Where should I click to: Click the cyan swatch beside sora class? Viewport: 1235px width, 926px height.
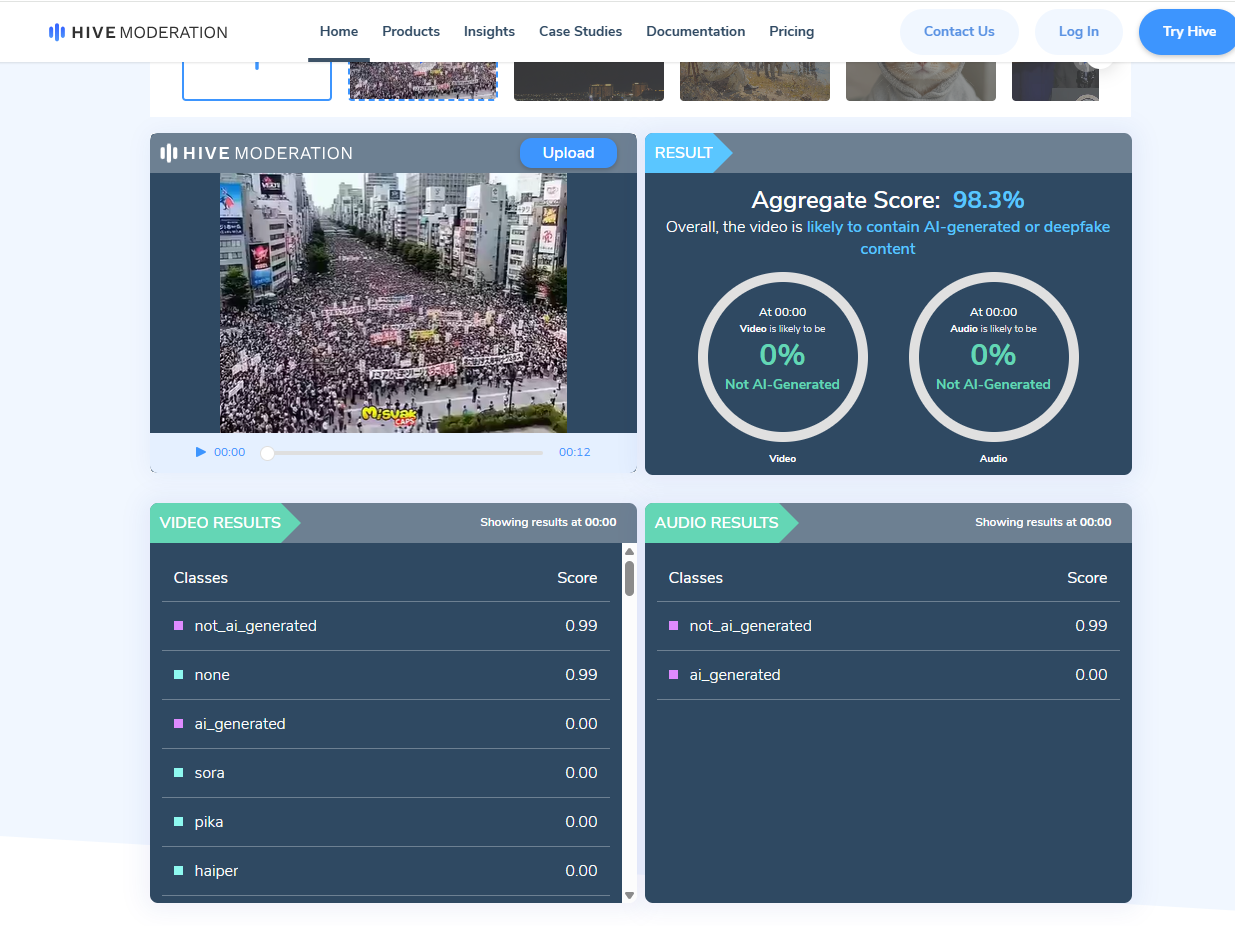(179, 773)
